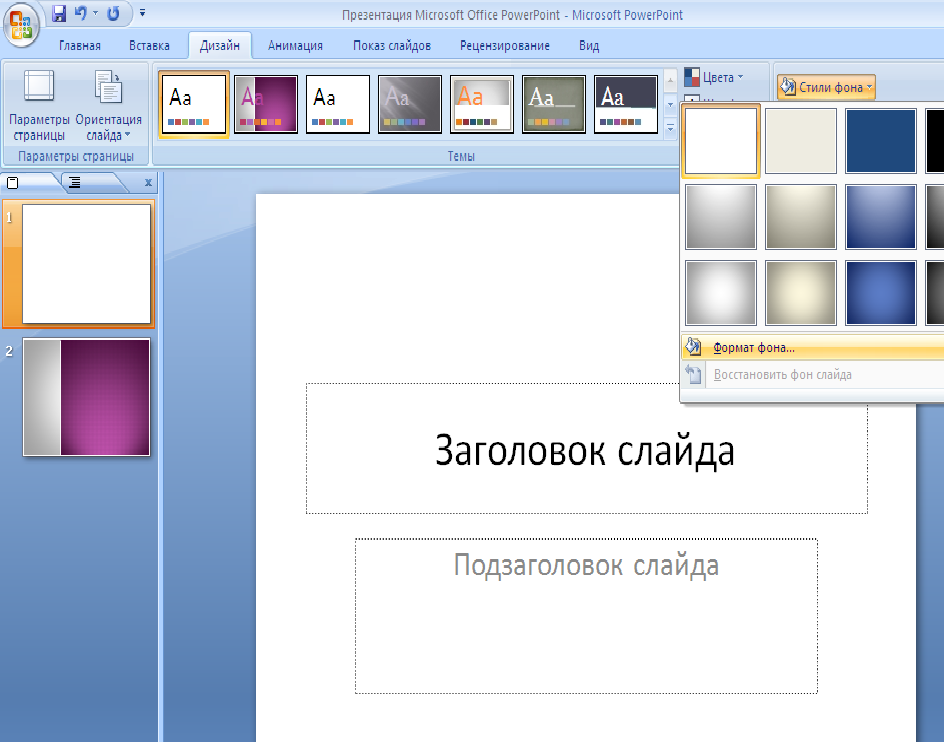Open the Цвета theme colors dropdown
The image size is (944, 742).
click(715, 78)
